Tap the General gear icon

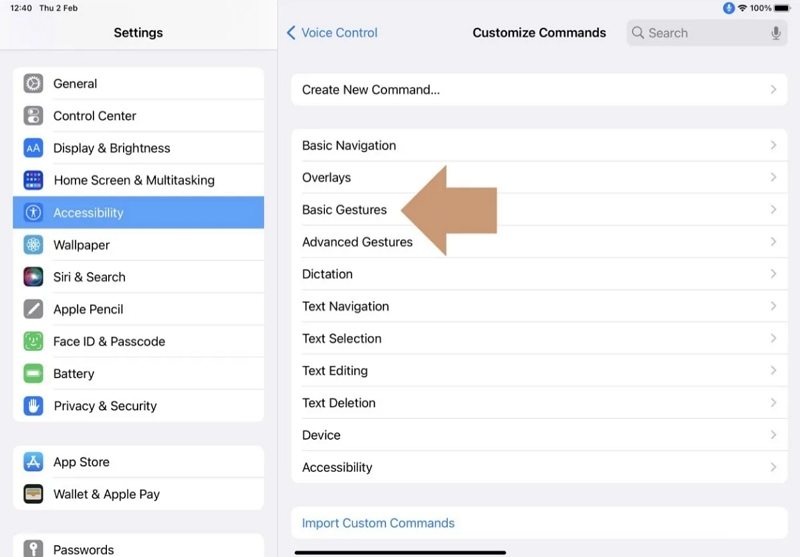(x=34, y=84)
